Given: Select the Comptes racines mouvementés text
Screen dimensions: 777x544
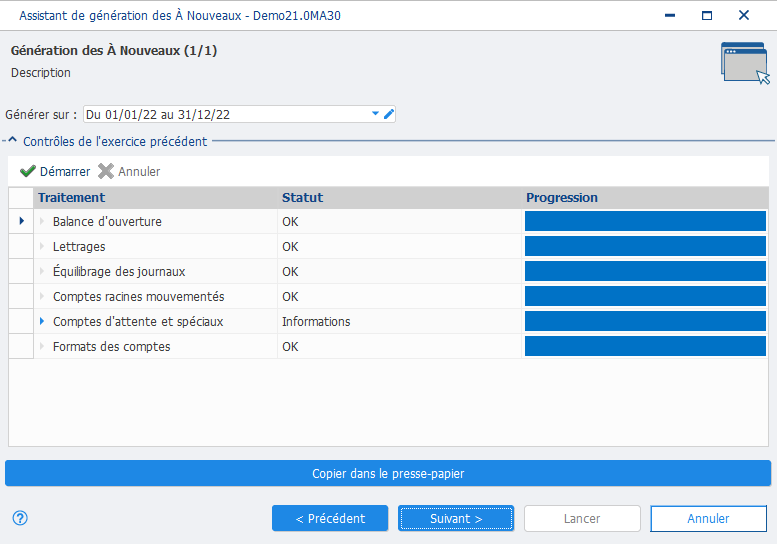Looking at the screenshot, I should pos(139,296).
